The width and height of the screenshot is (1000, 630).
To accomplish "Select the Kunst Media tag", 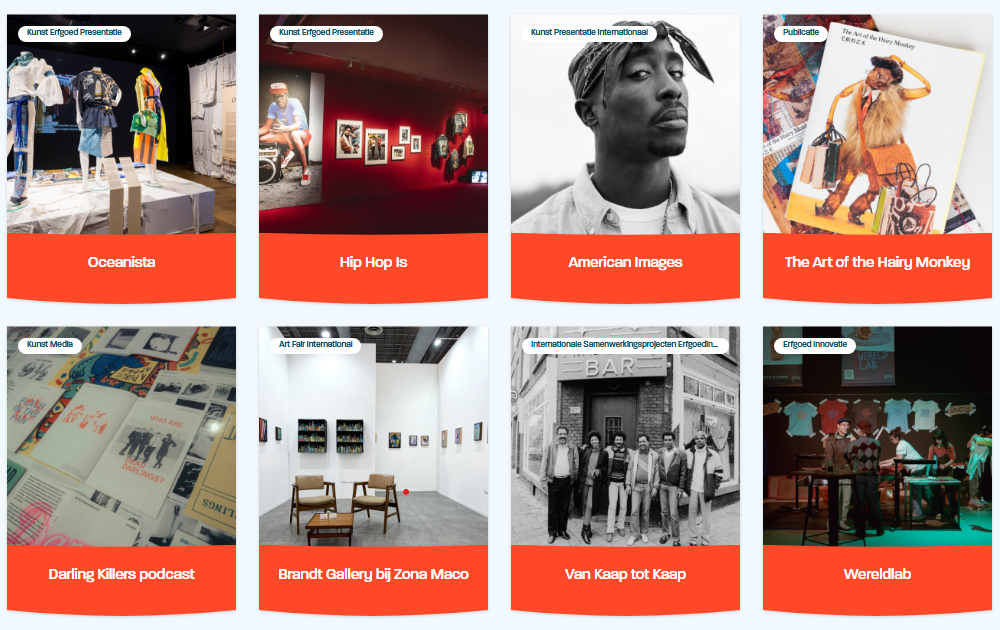I will (50, 344).
